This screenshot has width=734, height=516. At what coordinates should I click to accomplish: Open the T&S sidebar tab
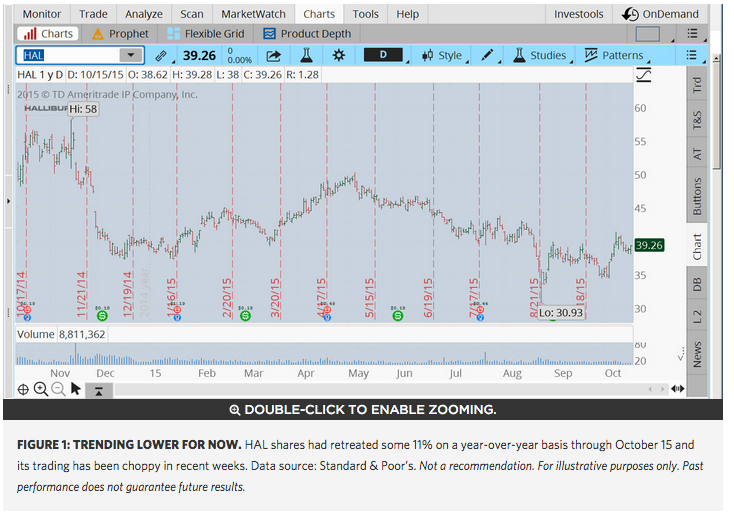pos(697,119)
